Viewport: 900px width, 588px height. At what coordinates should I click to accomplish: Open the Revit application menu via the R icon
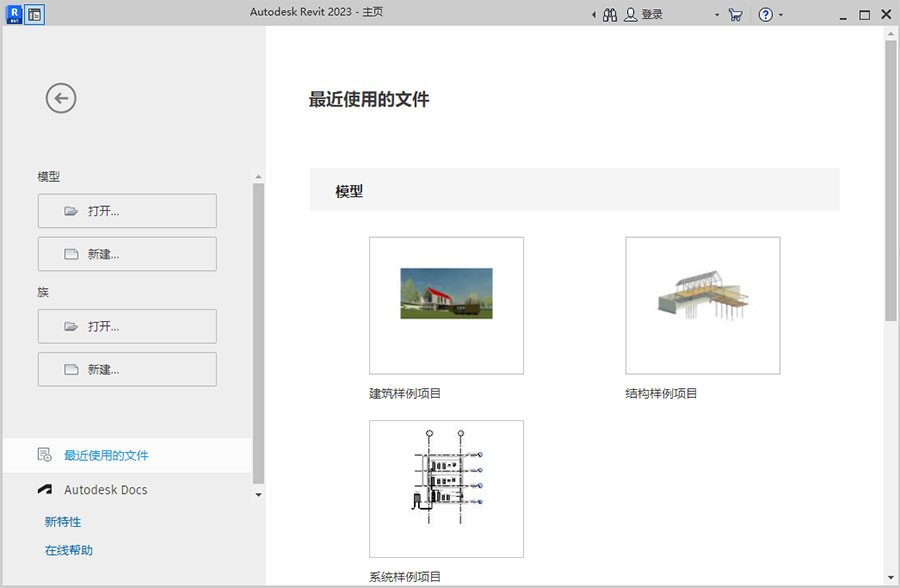pos(14,14)
